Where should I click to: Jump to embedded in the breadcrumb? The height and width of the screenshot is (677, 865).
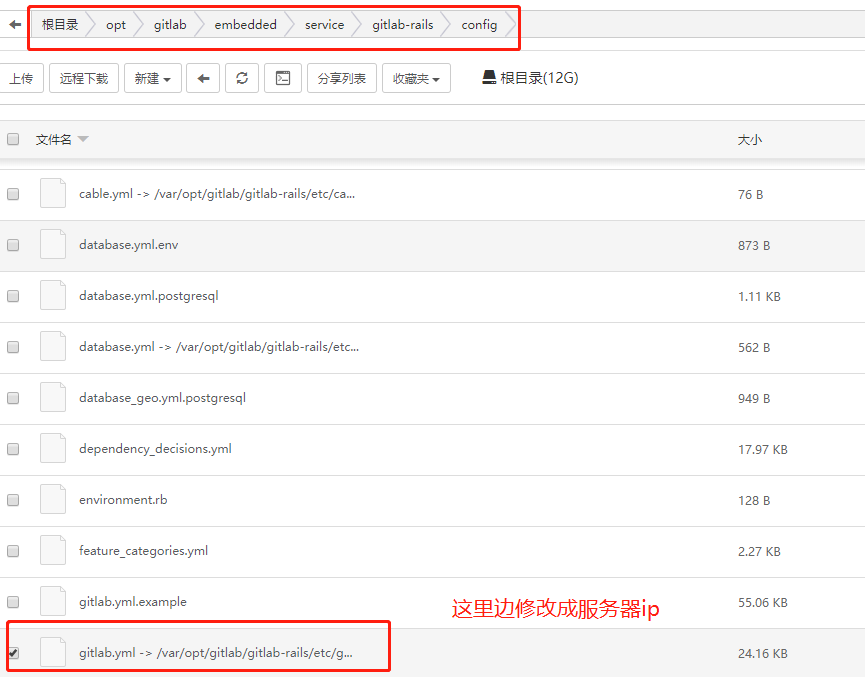tap(245, 25)
